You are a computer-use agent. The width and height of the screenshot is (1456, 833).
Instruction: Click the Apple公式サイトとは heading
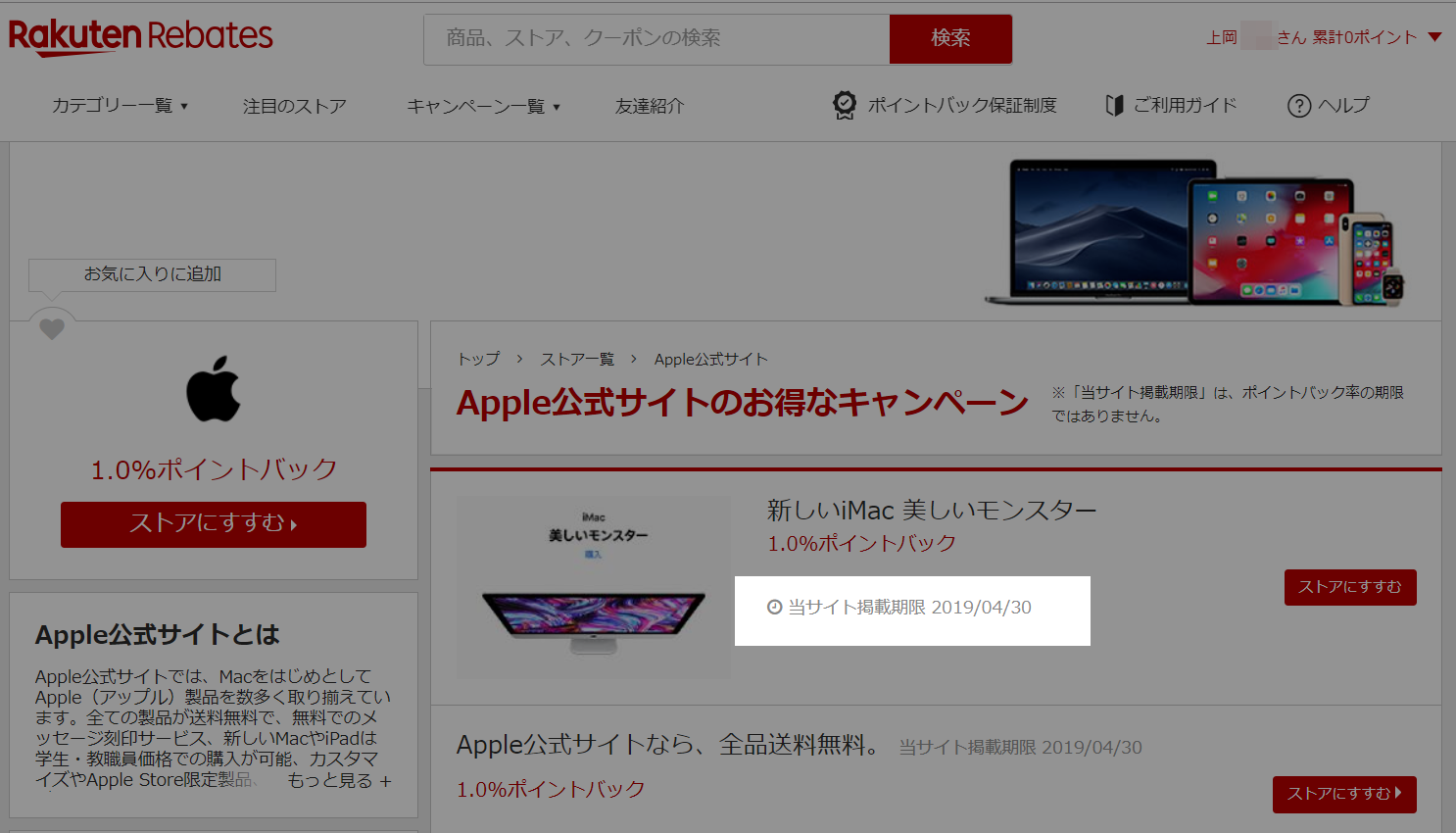(x=158, y=635)
